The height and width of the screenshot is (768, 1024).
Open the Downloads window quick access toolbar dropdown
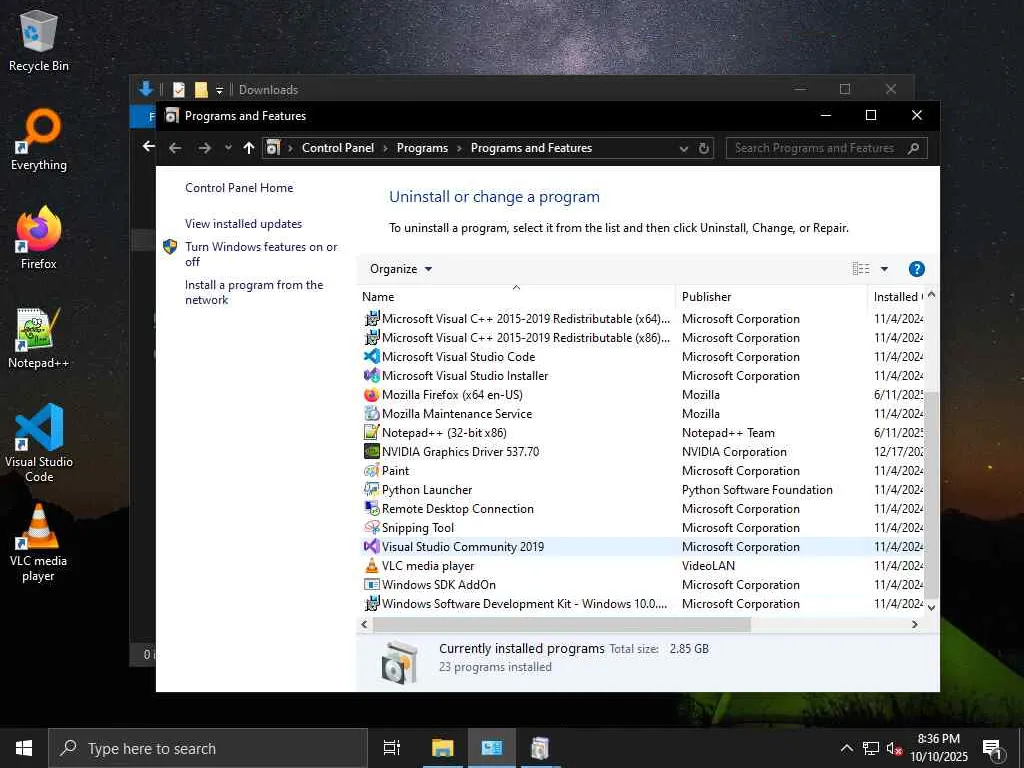(x=219, y=90)
